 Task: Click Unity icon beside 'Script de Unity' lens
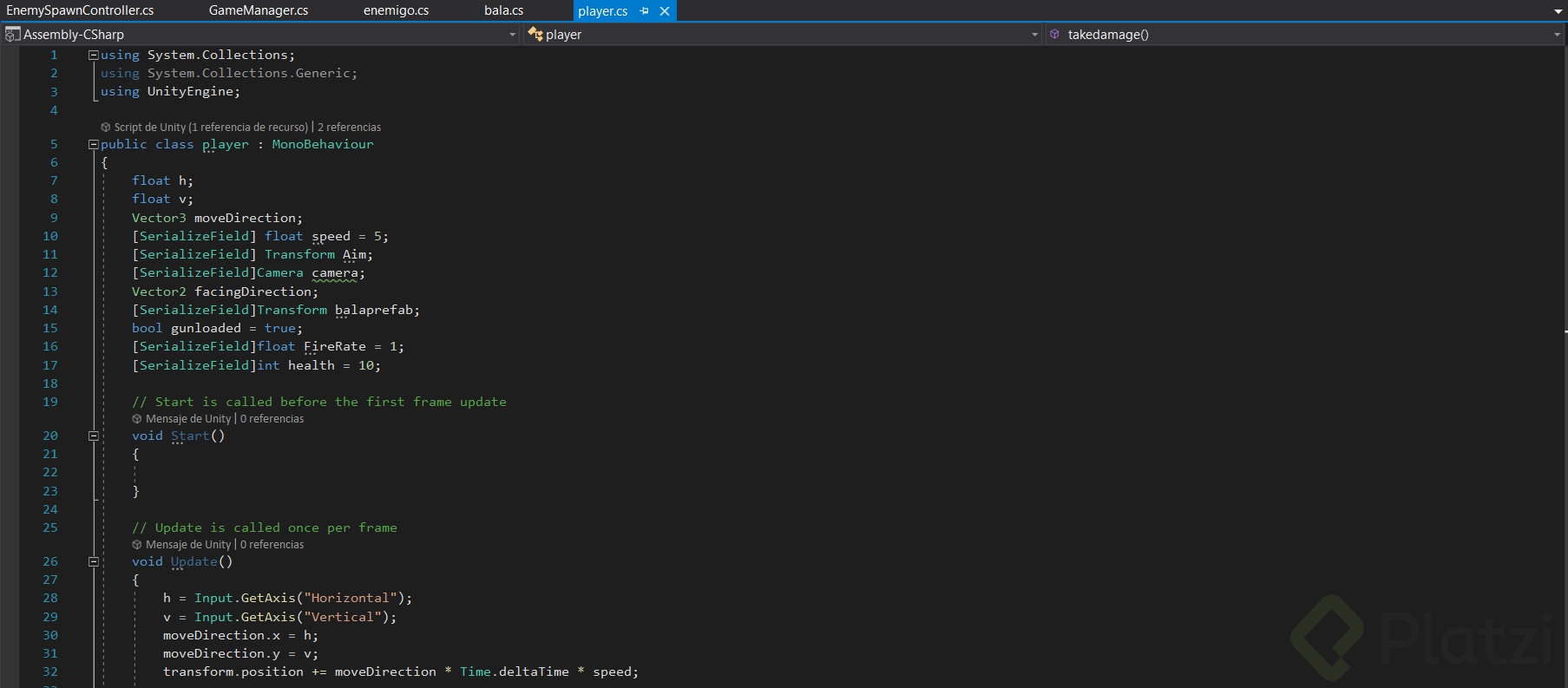106,128
